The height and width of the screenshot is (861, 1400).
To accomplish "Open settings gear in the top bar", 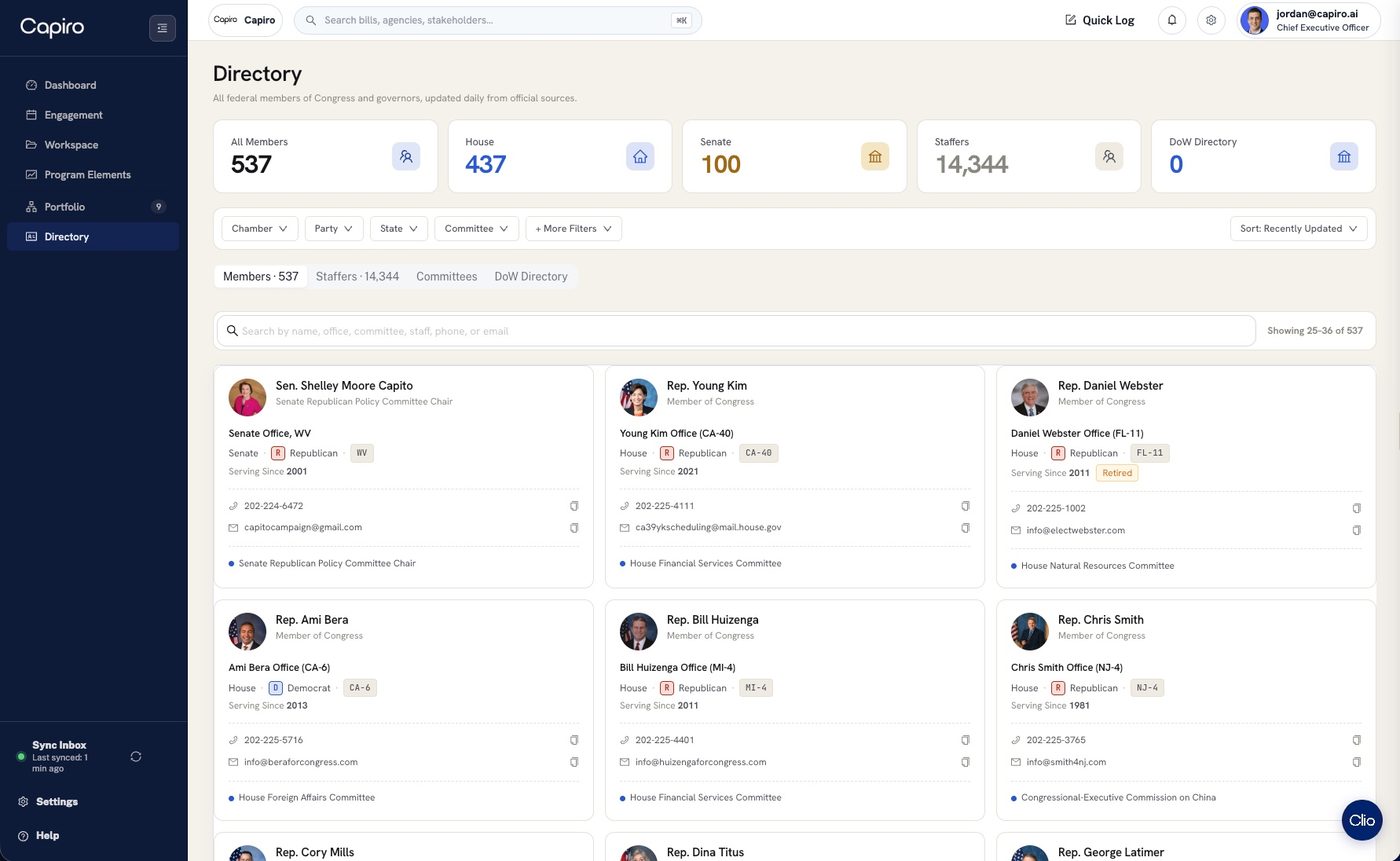I will (x=1211, y=20).
